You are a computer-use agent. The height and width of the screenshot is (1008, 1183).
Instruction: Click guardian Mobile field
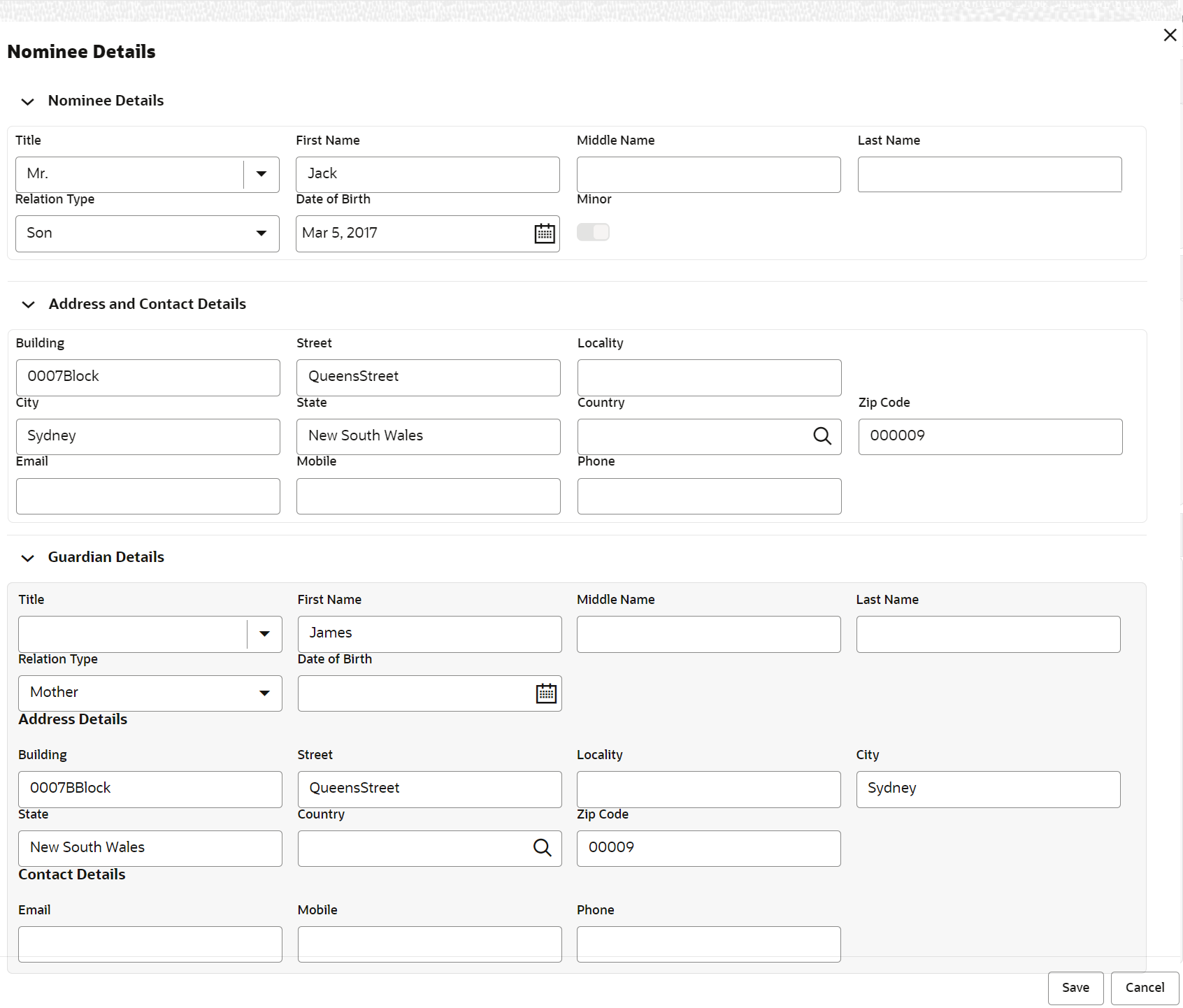(430, 944)
